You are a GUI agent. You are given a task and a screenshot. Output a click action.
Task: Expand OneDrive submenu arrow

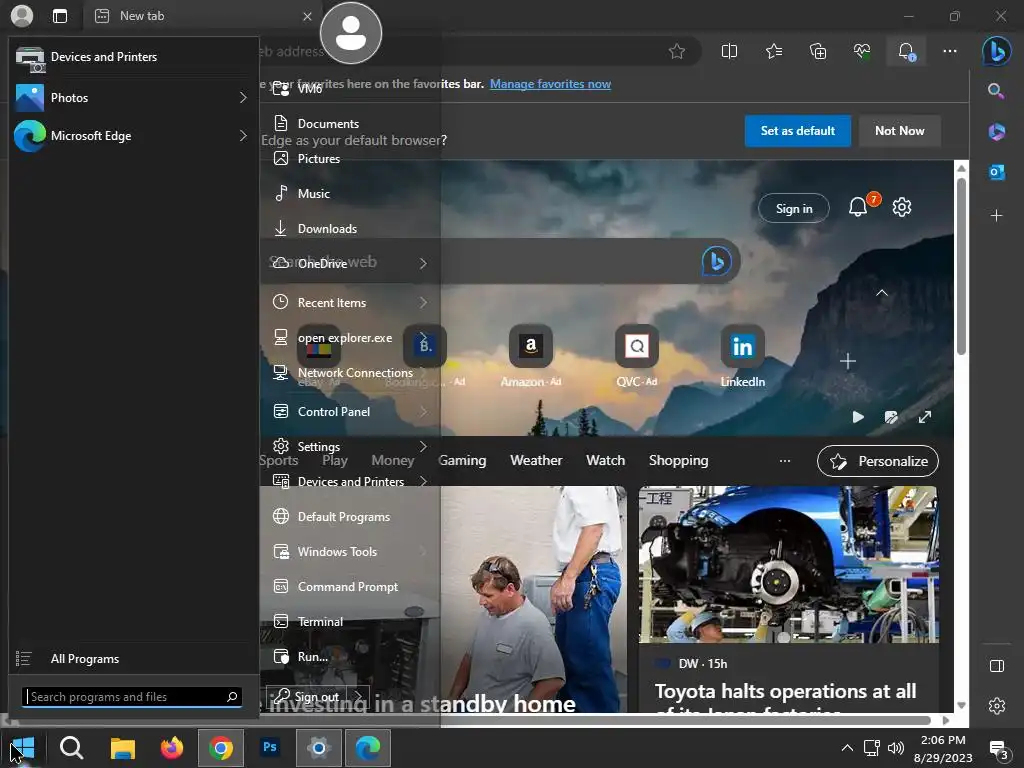pos(423,263)
